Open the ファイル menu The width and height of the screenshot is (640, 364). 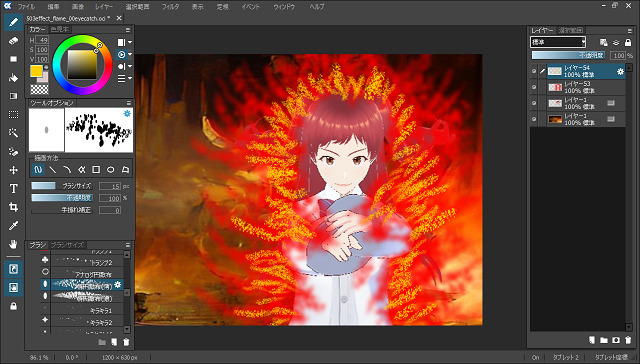pos(26,7)
